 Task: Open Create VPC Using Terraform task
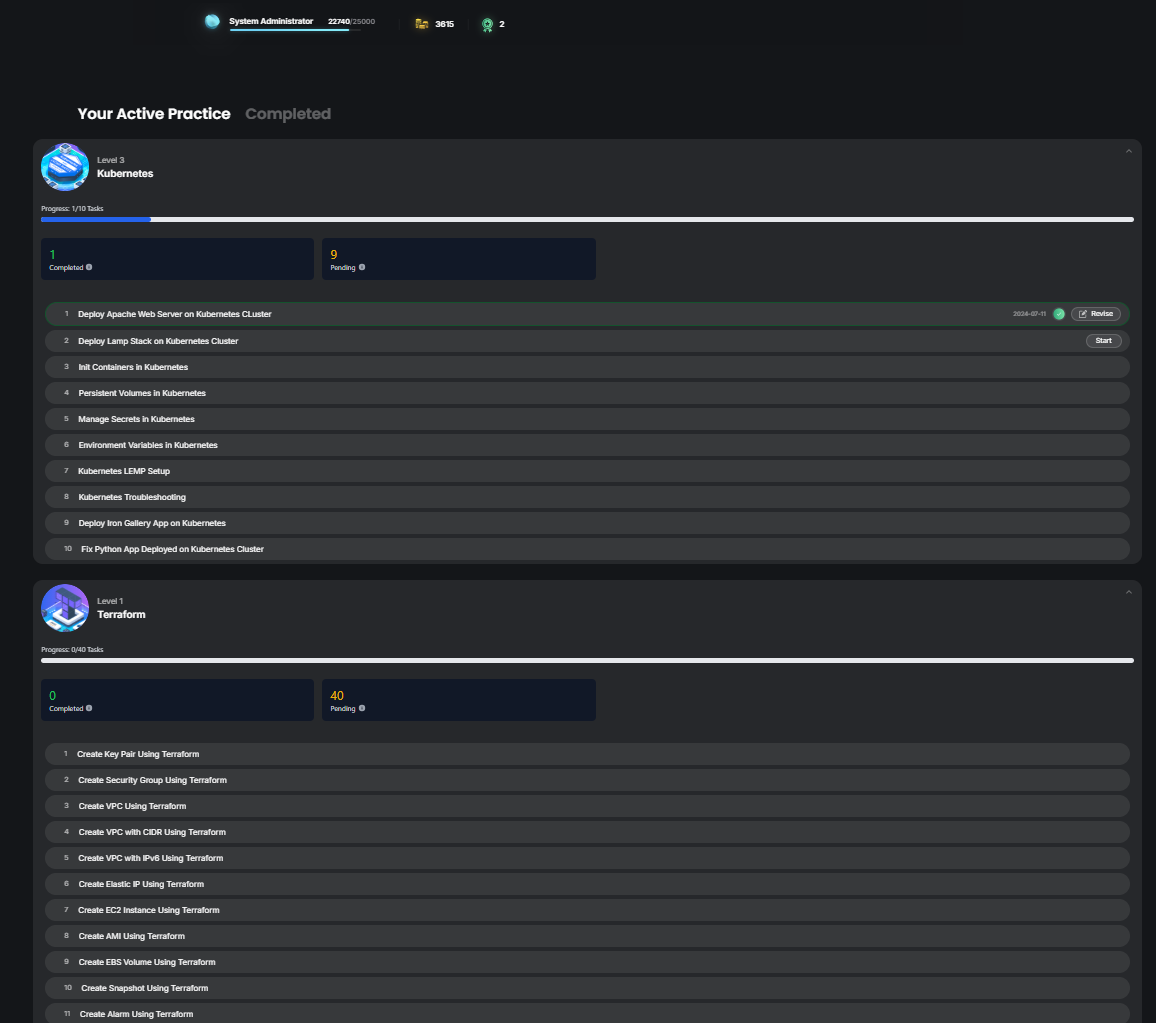coord(587,806)
